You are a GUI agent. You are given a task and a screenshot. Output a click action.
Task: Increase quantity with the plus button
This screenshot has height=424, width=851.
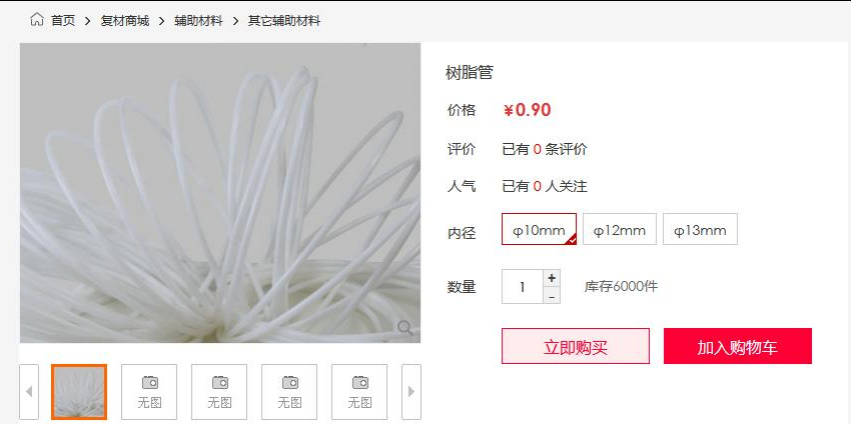tap(551, 278)
